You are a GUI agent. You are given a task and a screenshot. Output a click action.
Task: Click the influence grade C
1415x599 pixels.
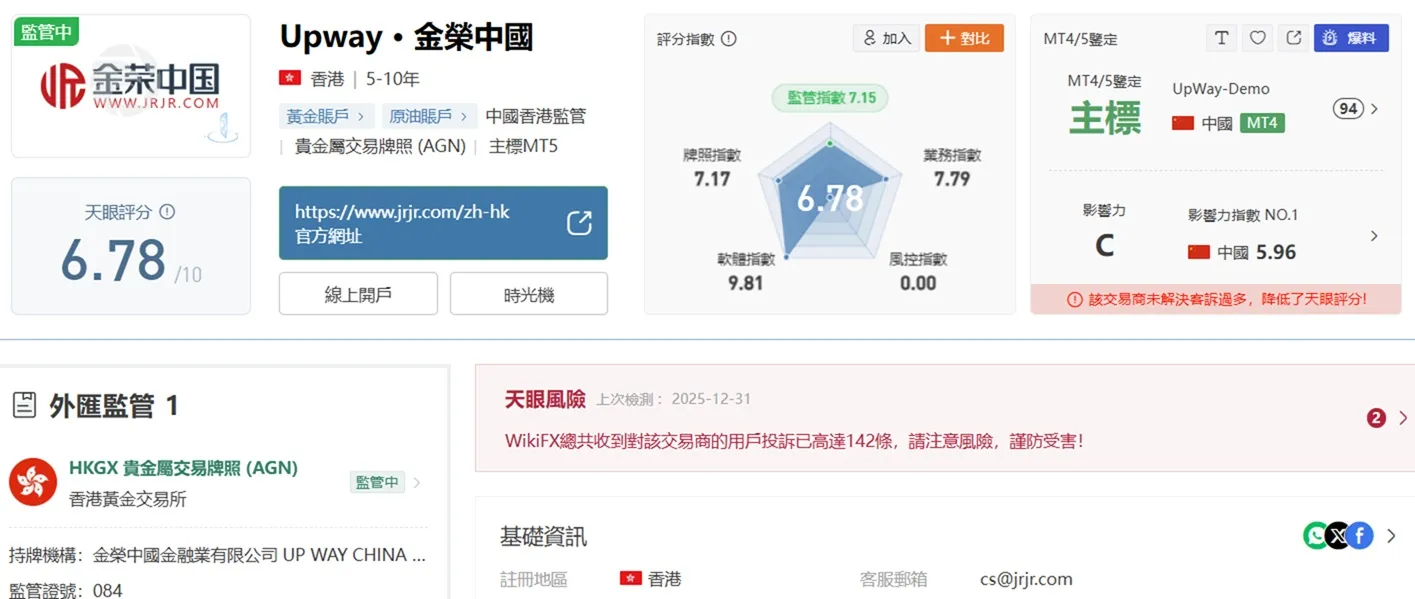point(1104,245)
